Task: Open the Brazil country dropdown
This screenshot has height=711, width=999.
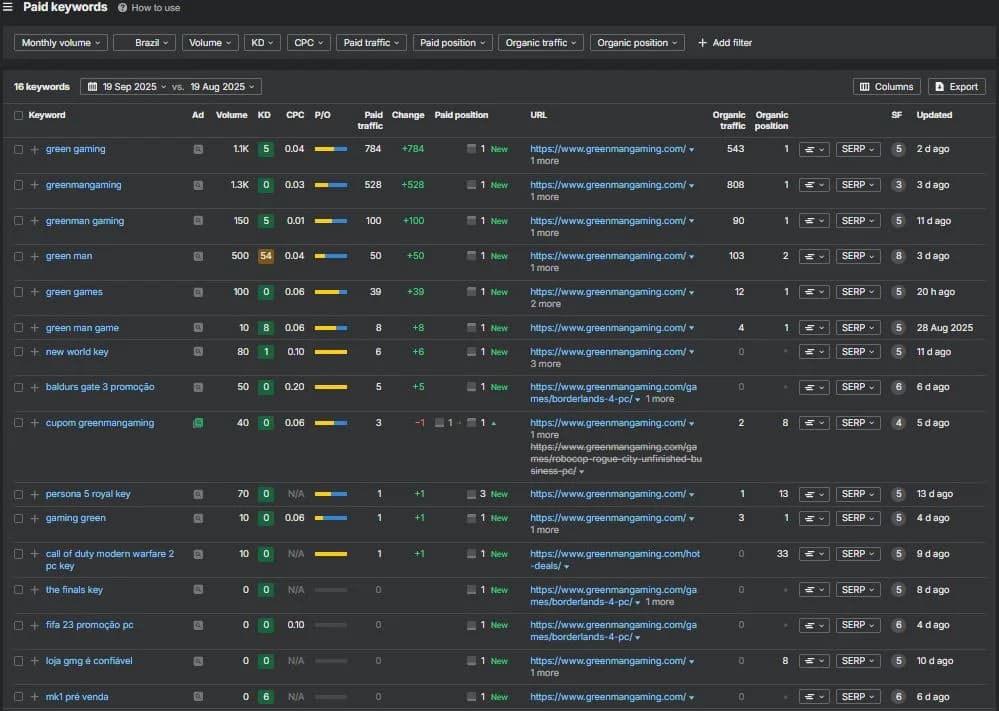Action: [144, 43]
